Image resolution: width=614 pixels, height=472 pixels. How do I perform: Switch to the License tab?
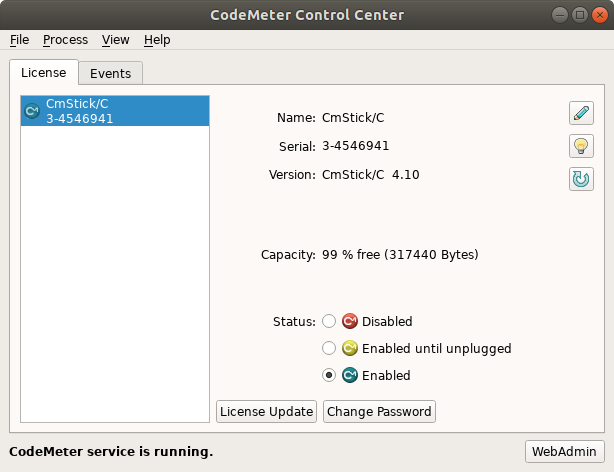click(x=43, y=72)
